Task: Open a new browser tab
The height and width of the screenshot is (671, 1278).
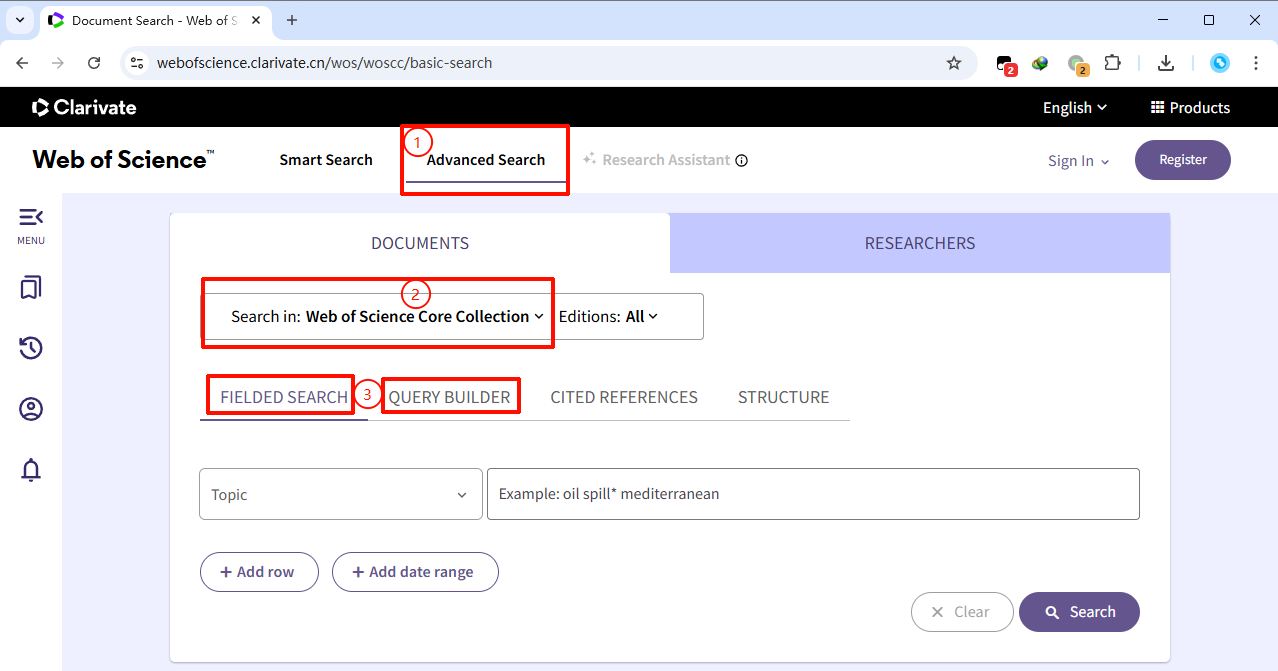Action: click(x=292, y=20)
